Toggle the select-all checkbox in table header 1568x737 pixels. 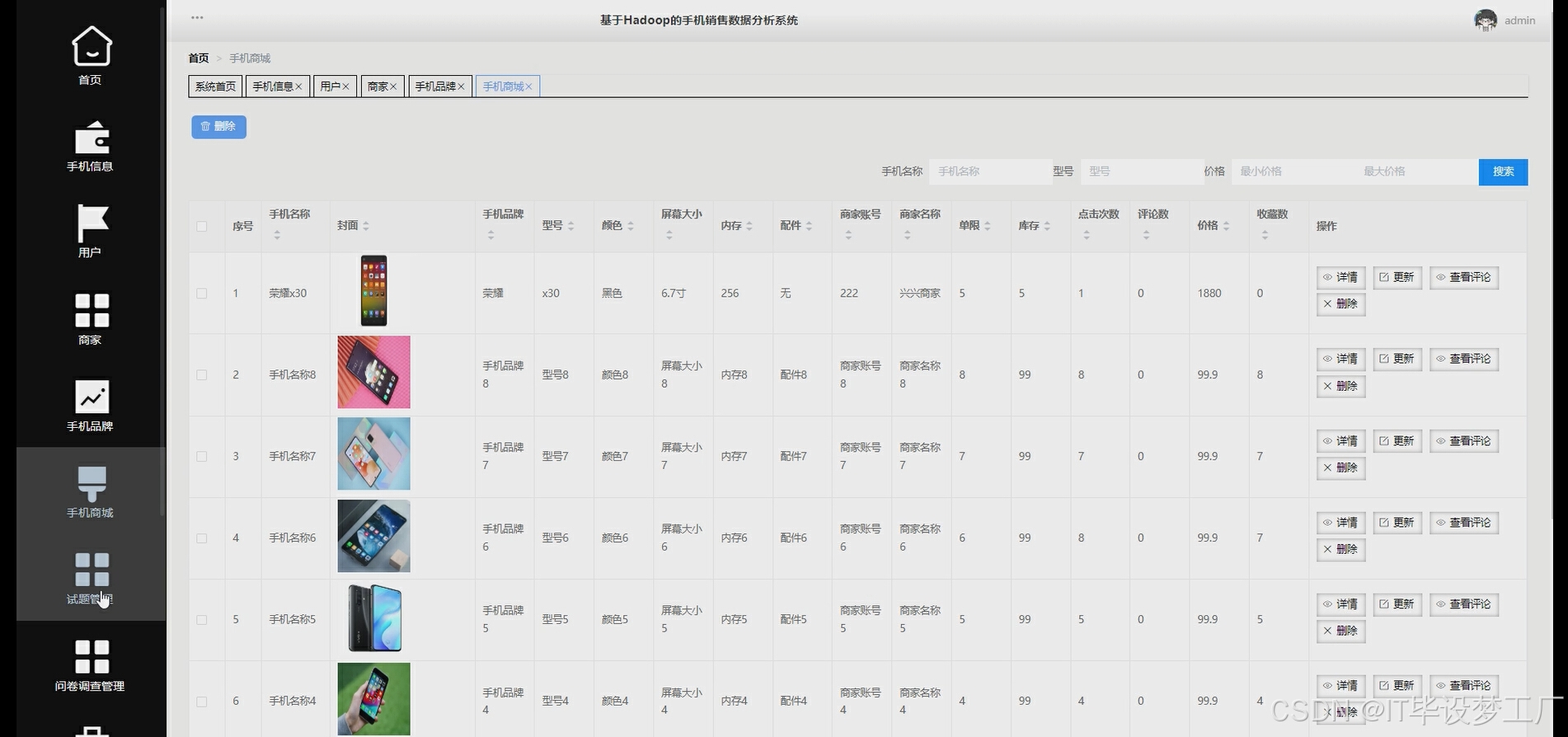tap(202, 226)
